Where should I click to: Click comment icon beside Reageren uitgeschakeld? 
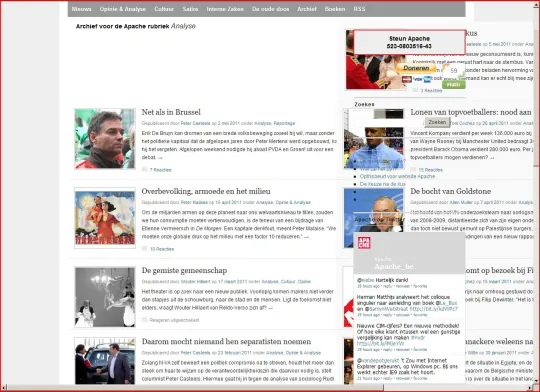coord(144,320)
